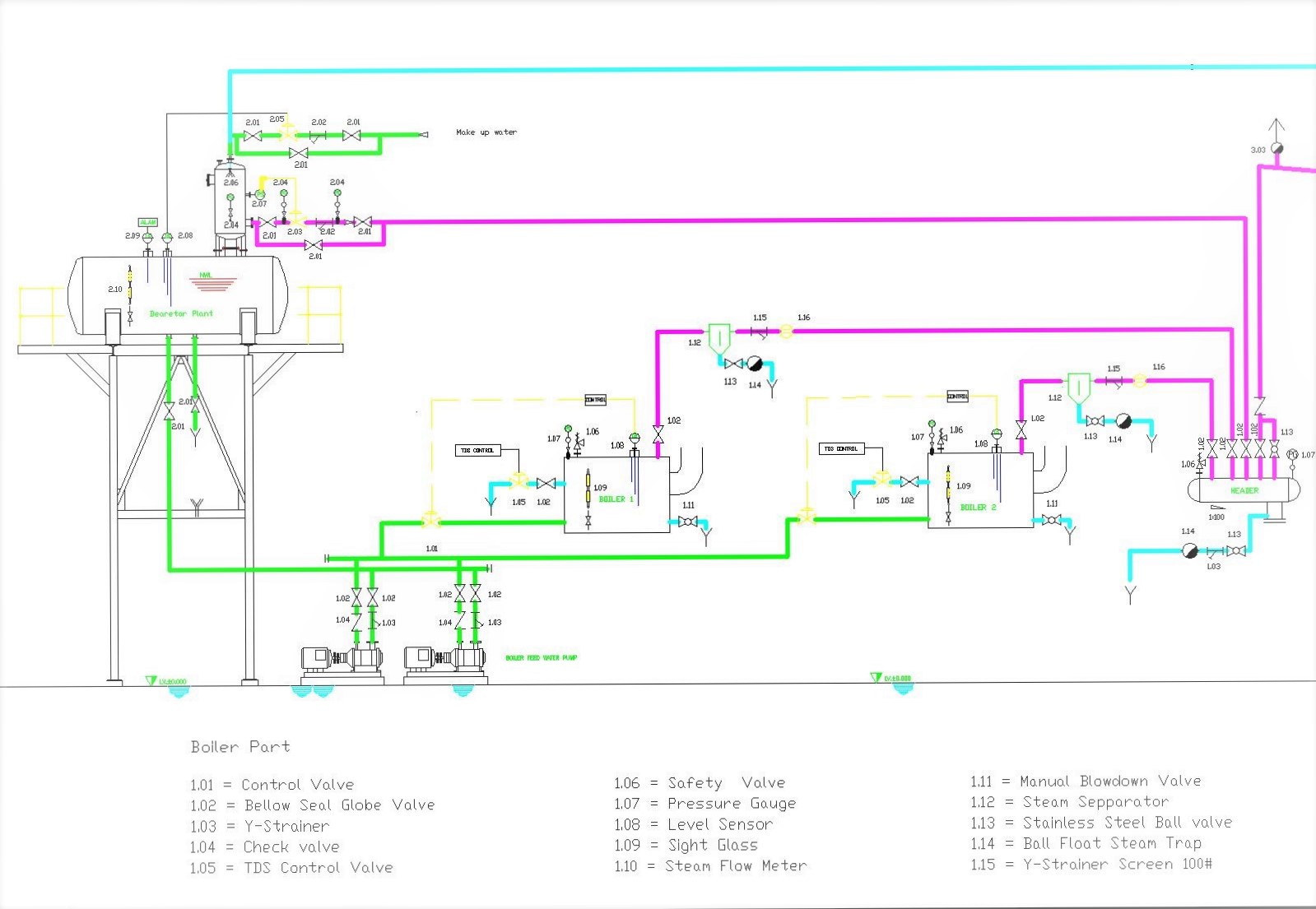This screenshot has width=1316, height=909.
Task: Select the CONTROL box above Boiler 1
Action: click(x=595, y=400)
